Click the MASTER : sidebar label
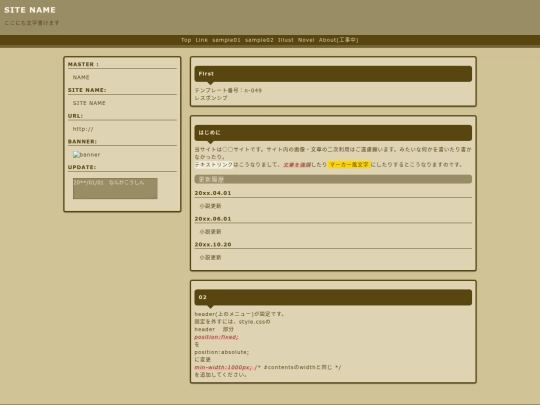Viewport: 540px width, 405px height. click(x=83, y=64)
